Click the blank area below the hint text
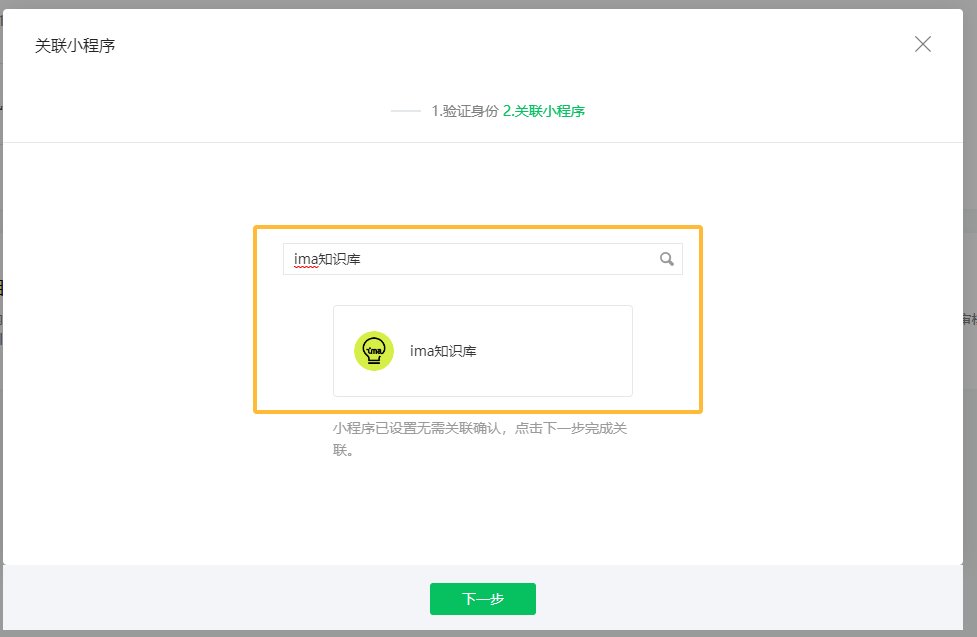This screenshot has width=977, height=637. [x=480, y=510]
